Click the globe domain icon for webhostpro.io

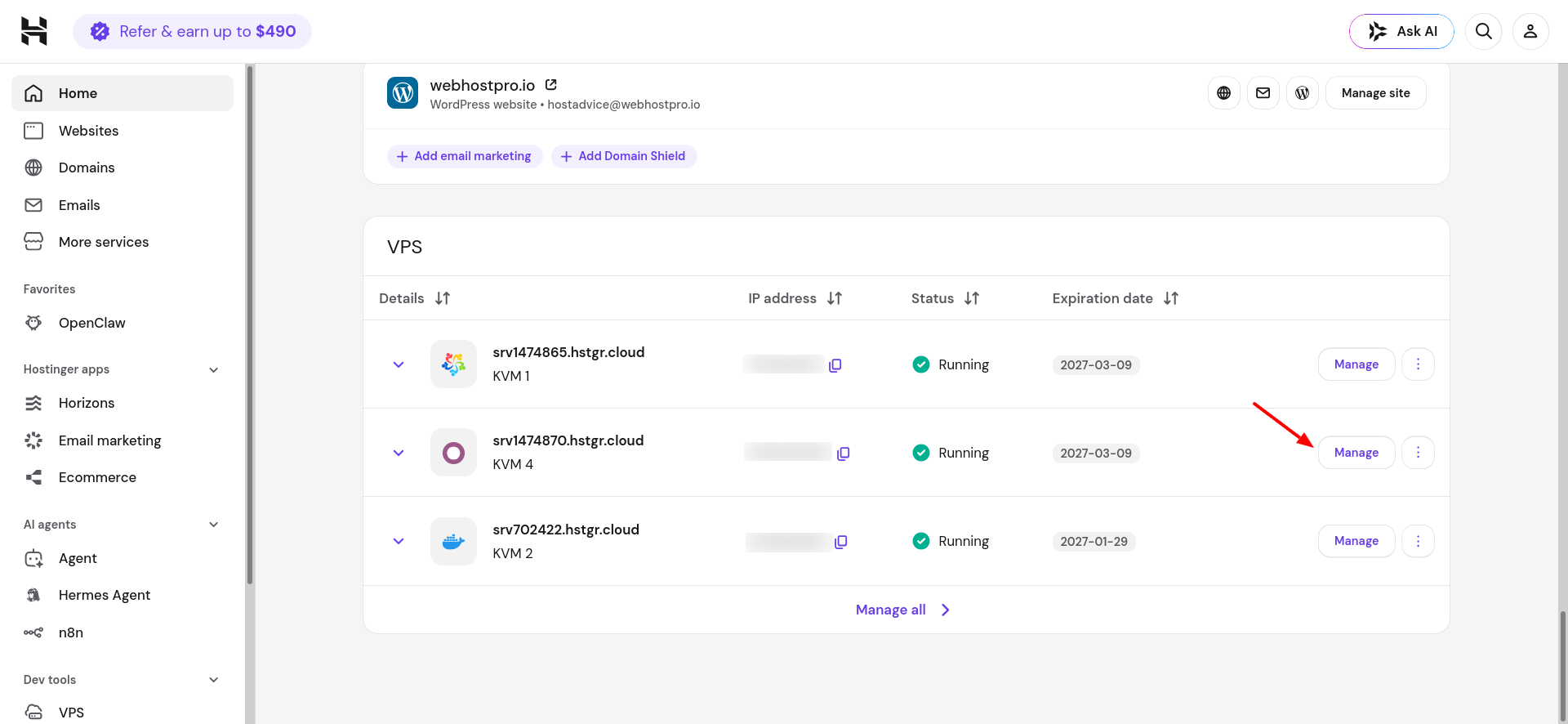click(x=1223, y=93)
